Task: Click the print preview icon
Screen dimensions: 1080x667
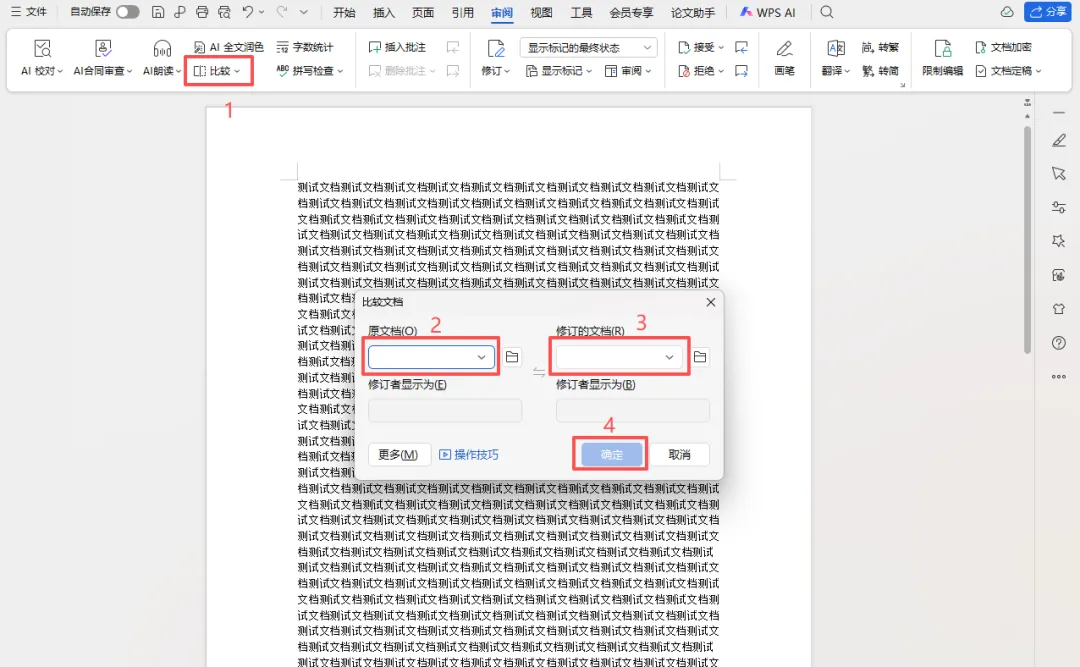Action: [x=224, y=12]
